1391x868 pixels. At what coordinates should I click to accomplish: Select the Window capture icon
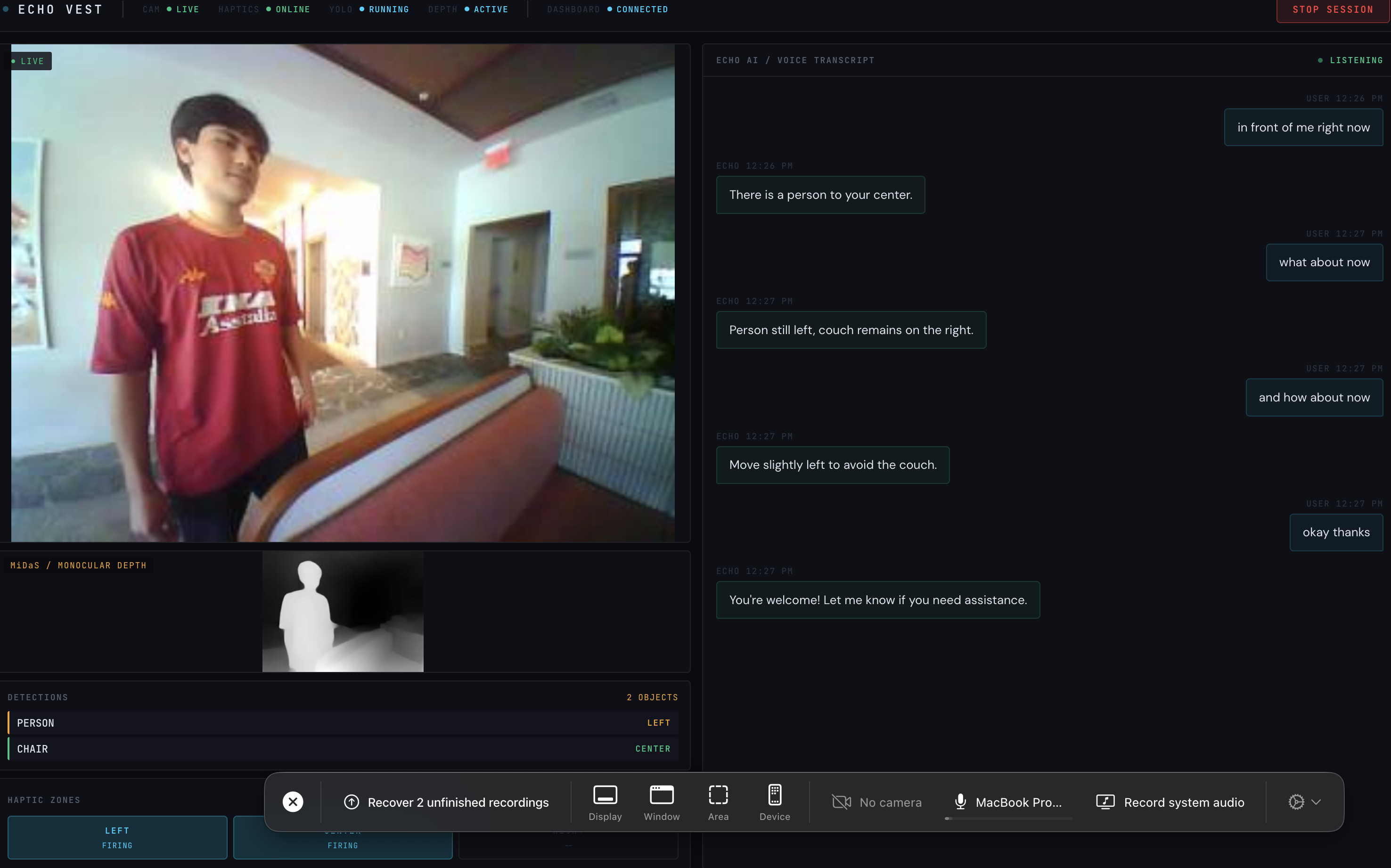coord(662,795)
